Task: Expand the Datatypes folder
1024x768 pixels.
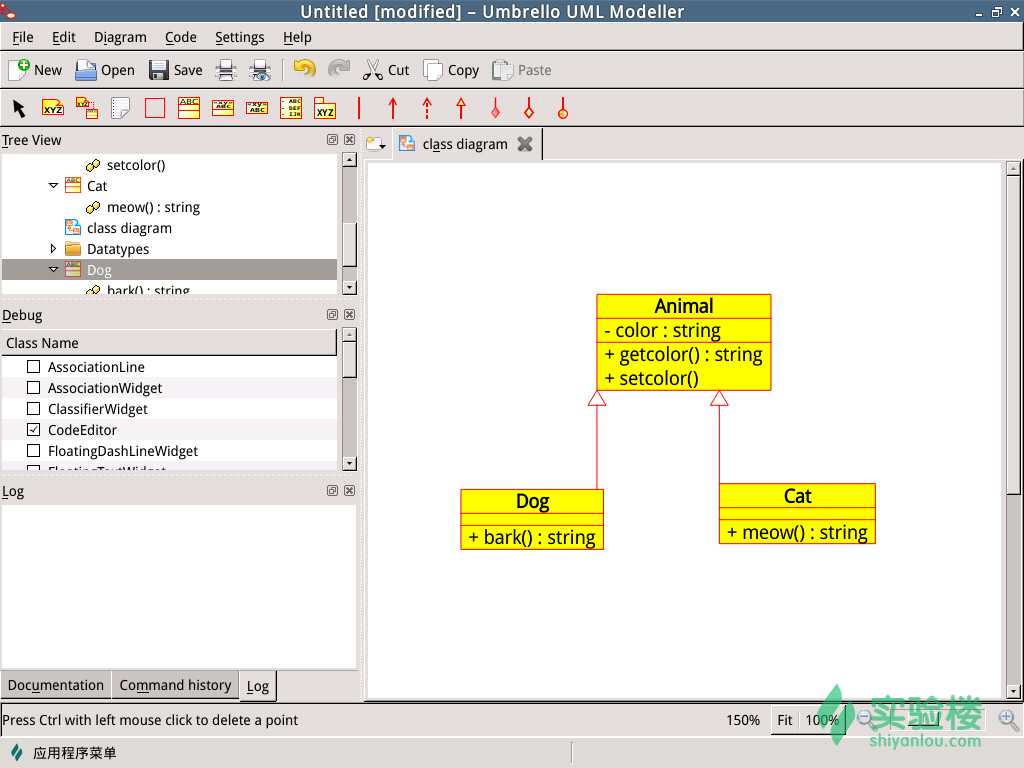Action: pyautogui.click(x=54, y=248)
